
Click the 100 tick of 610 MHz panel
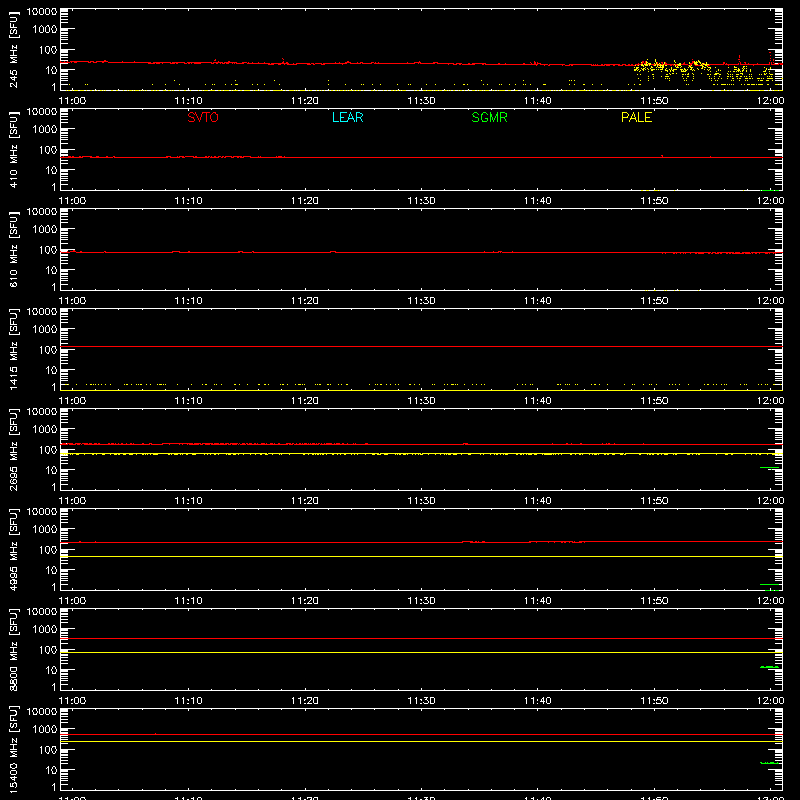[x=48, y=250]
